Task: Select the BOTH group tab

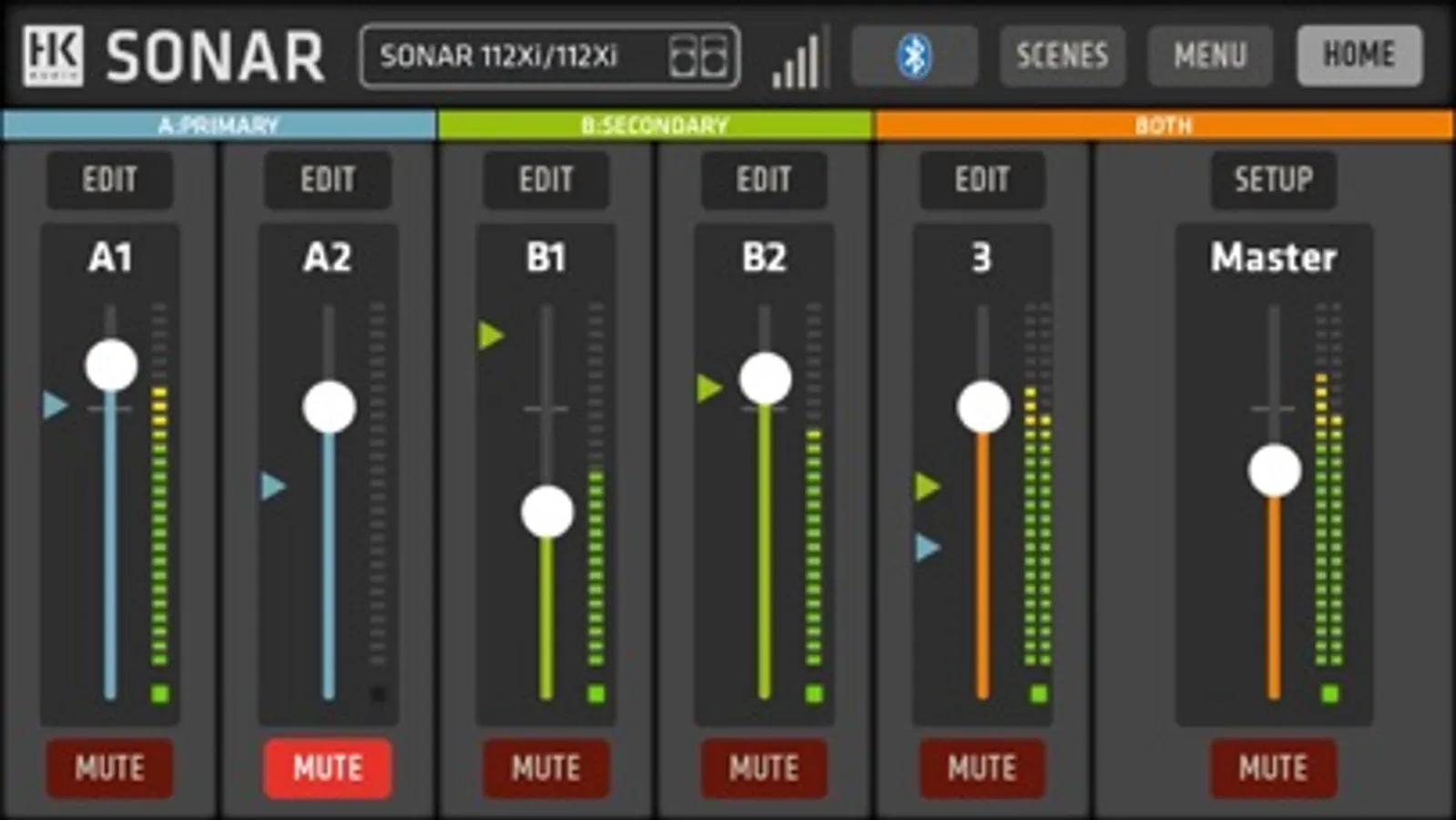Action: (1164, 125)
